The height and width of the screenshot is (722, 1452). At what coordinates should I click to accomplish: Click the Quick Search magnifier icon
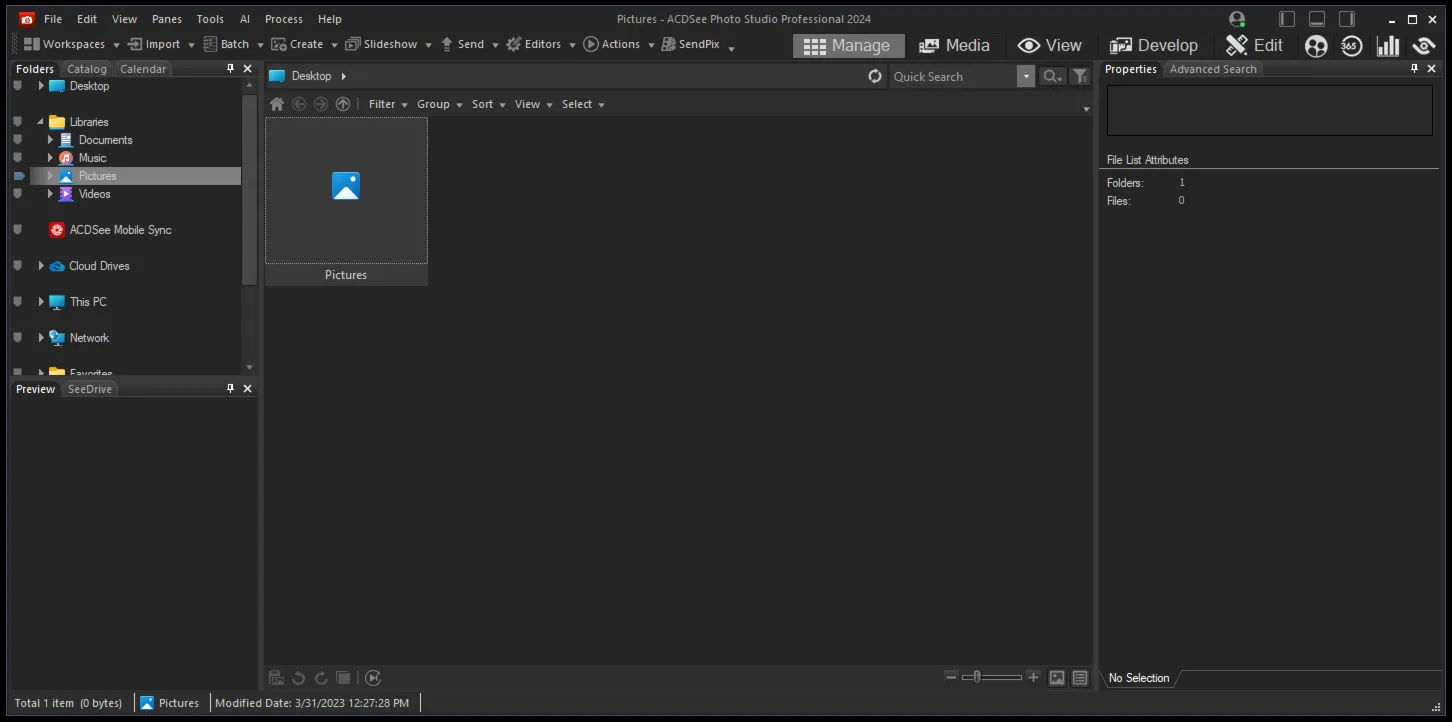click(1051, 76)
